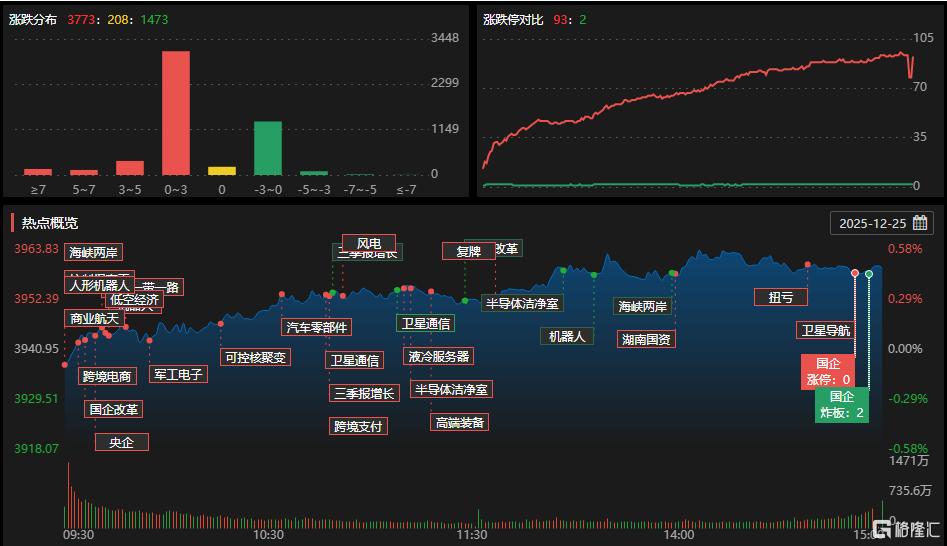Select the 汽车零部件 marker label

tap(317, 327)
